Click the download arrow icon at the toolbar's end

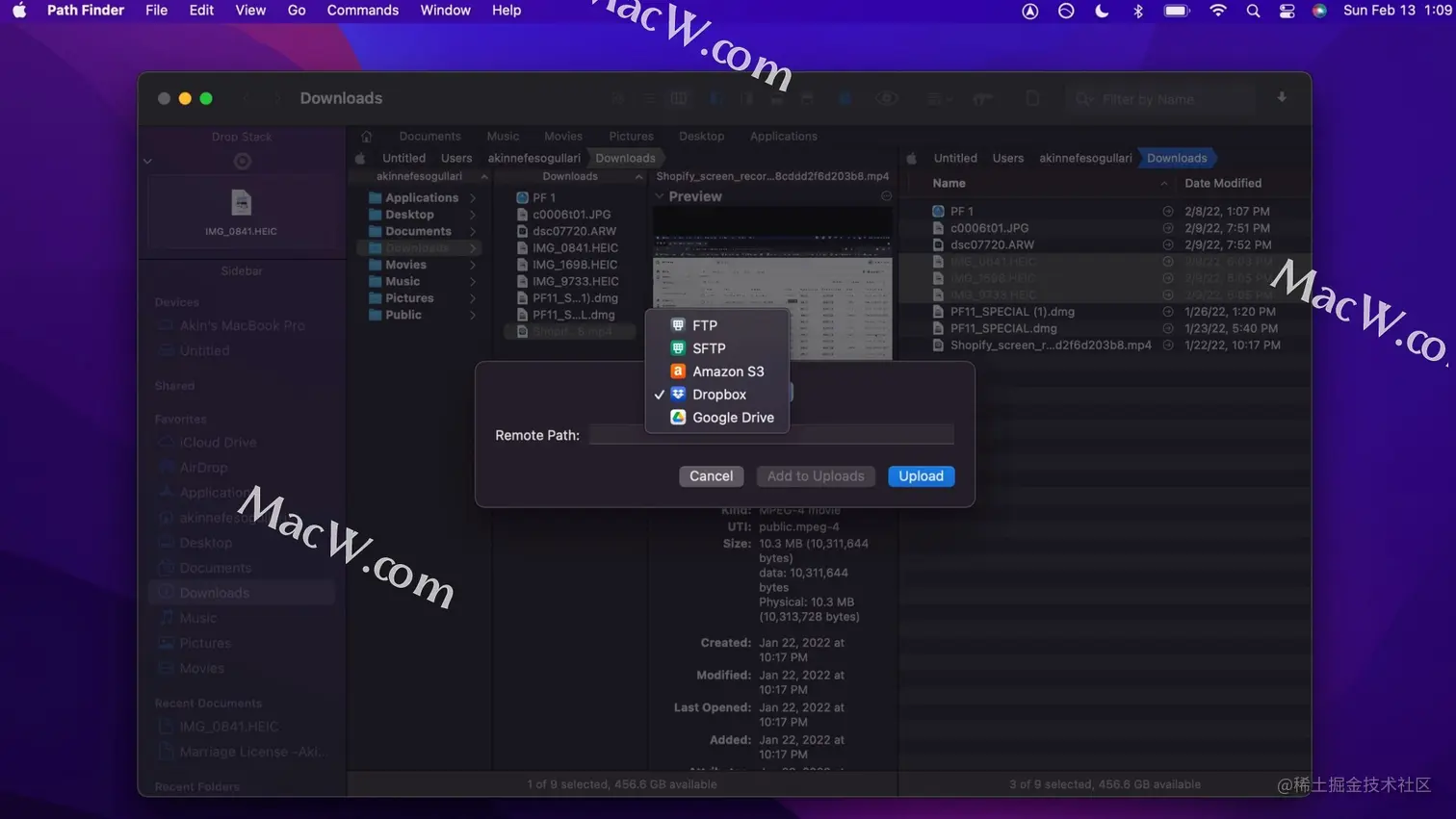point(1282,97)
